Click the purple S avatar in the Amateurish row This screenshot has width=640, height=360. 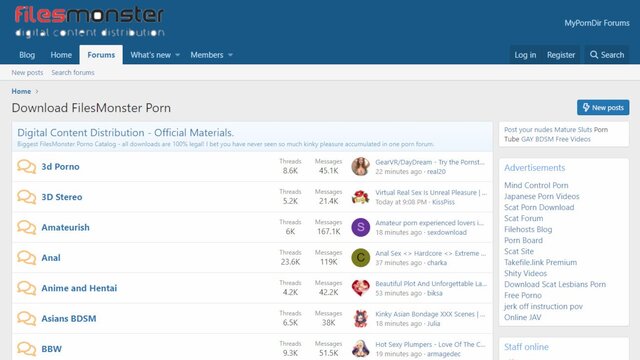point(361,227)
